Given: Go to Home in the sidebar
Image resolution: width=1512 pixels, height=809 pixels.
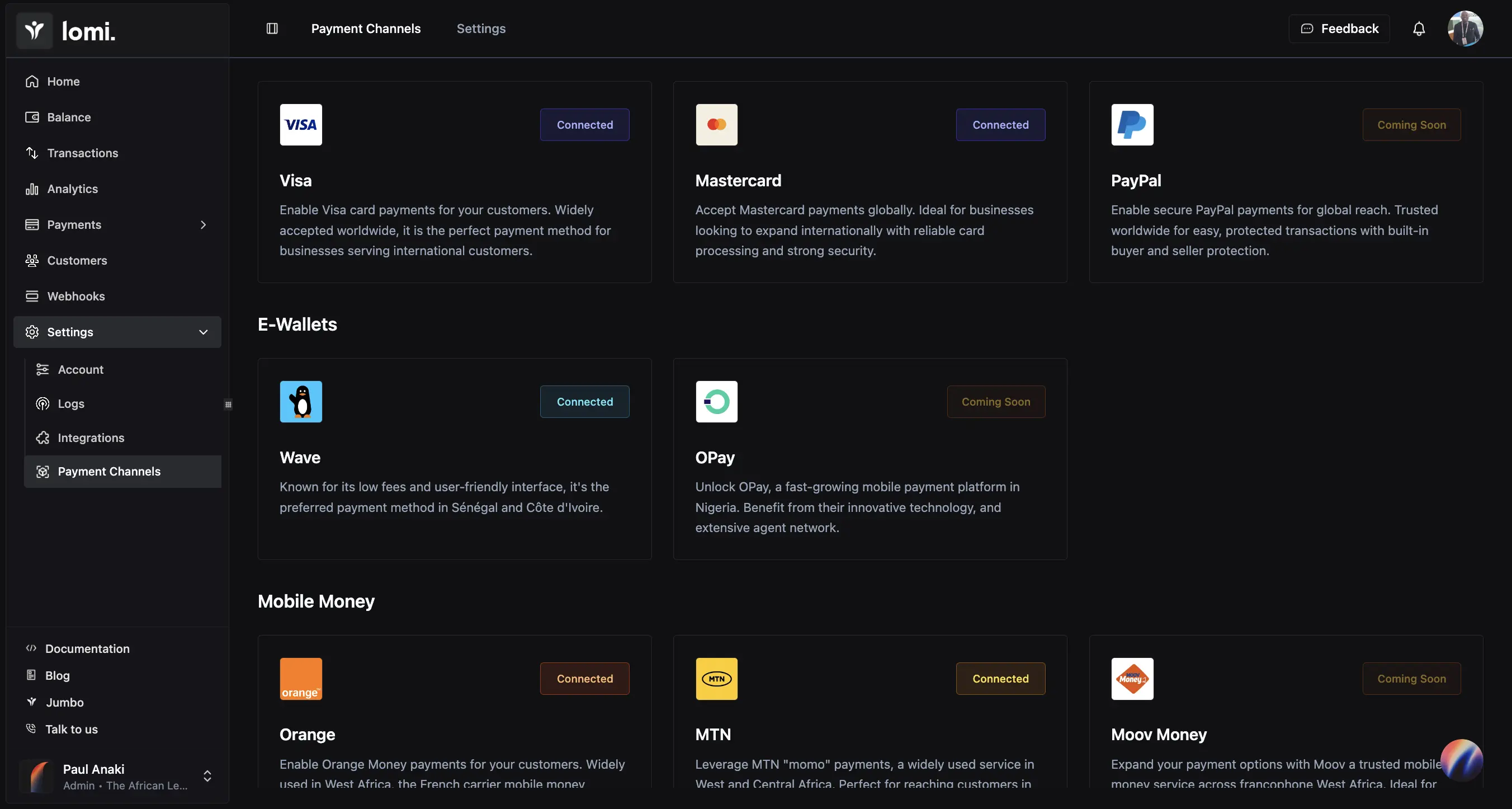Looking at the screenshot, I should (x=117, y=81).
